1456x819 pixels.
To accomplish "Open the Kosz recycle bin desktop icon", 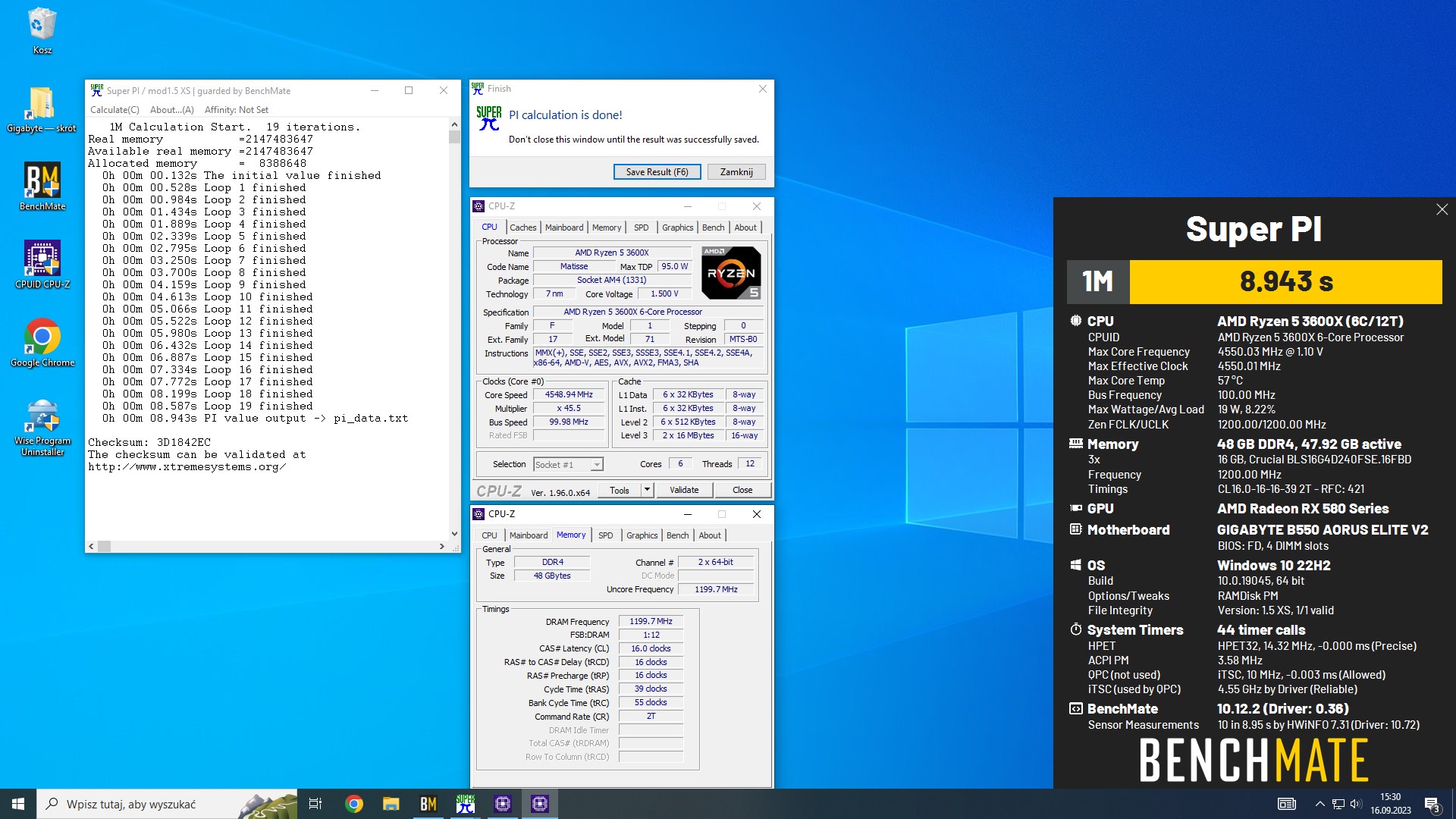I will [42, 30].
